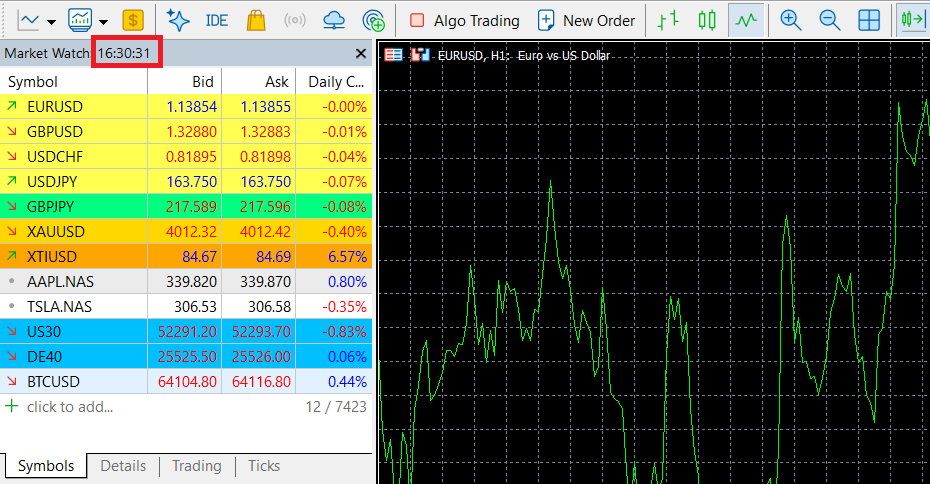
Task: Create a New Order
Action: click(586, 21)
